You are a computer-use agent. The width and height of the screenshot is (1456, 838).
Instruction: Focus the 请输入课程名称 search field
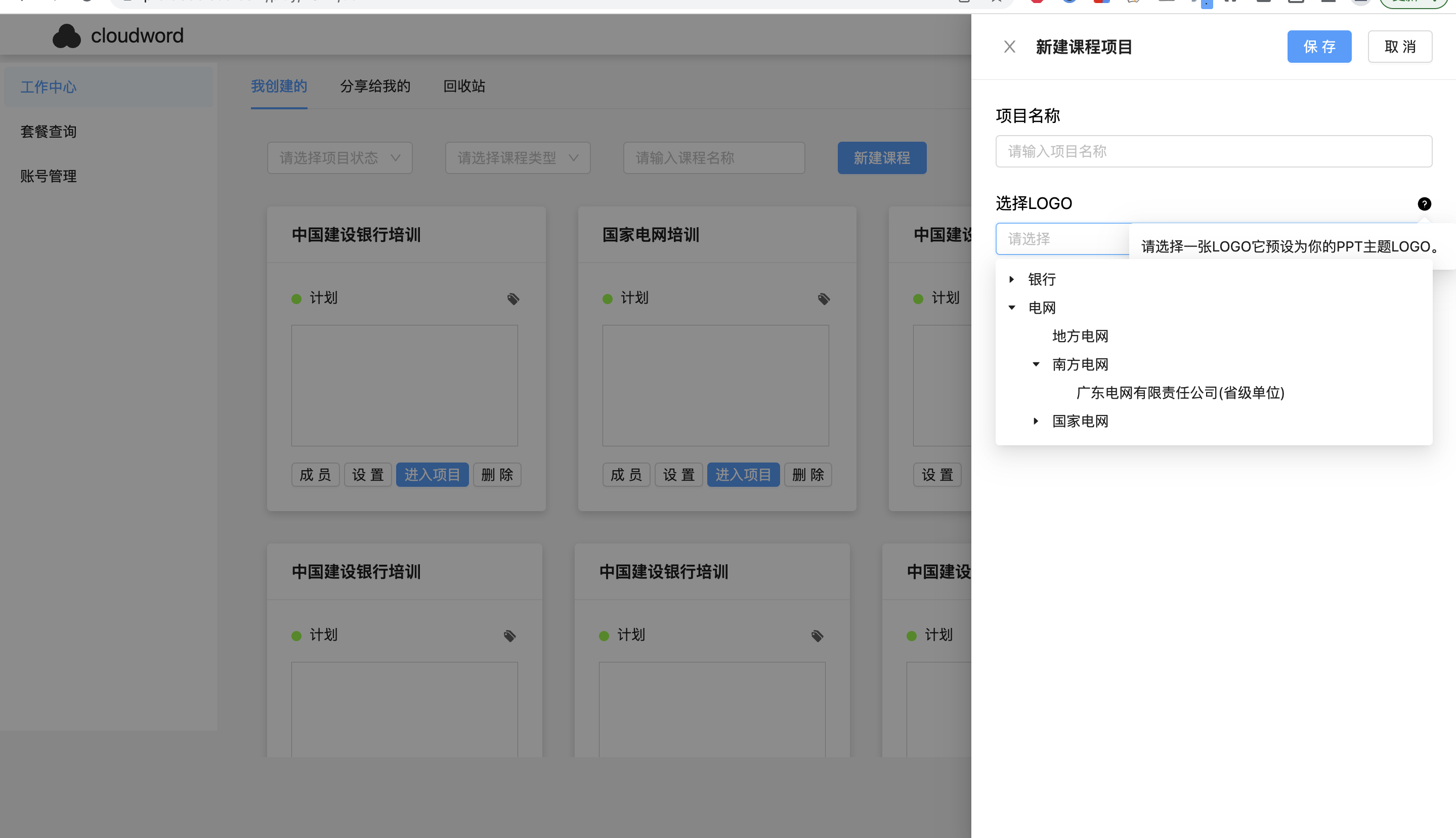pyautogui.click(x=713, y=158)
